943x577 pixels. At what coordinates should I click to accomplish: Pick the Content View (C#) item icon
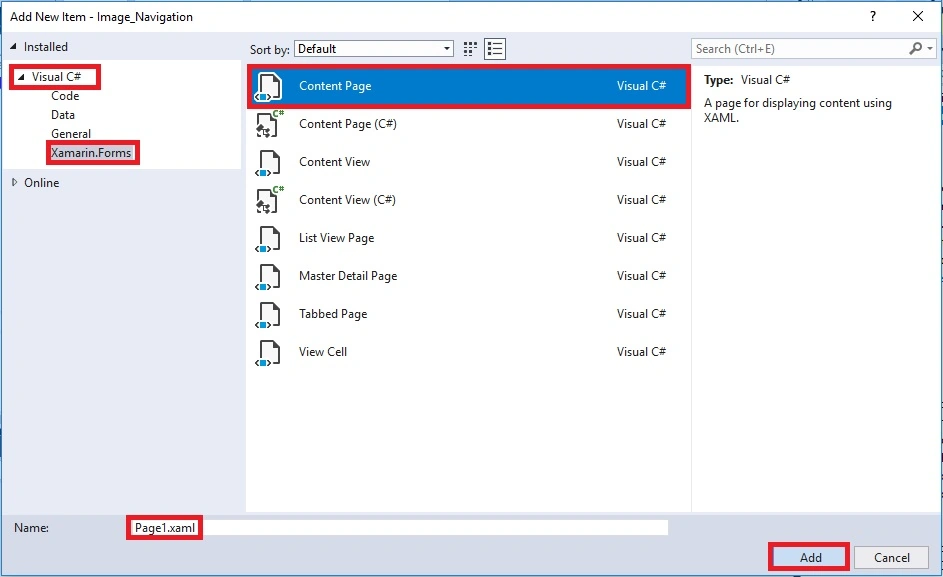click(269, 200)
